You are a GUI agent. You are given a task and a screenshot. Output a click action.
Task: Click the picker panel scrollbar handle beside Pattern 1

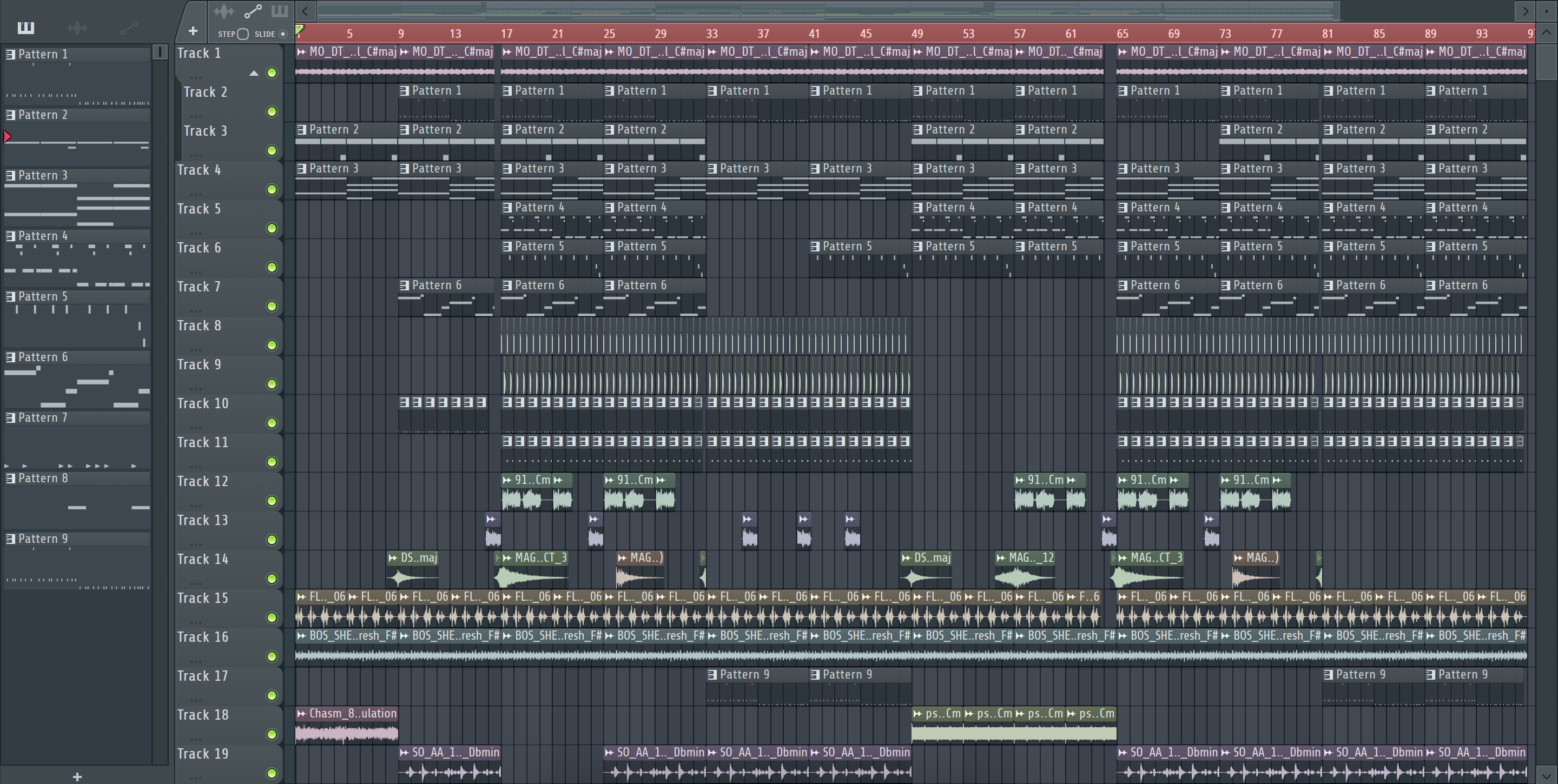pos(160,52)
